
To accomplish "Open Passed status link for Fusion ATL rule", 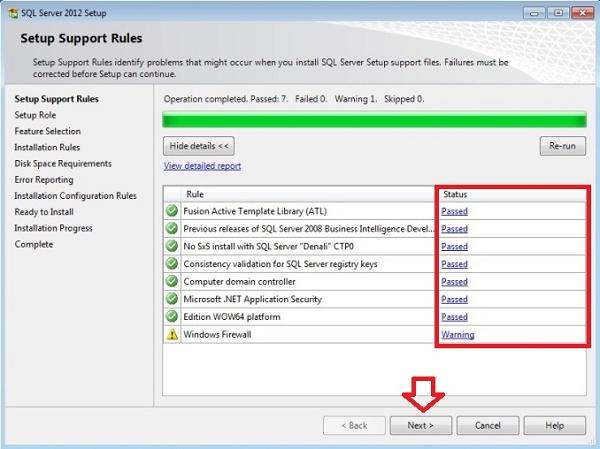I will coord(454,211).
